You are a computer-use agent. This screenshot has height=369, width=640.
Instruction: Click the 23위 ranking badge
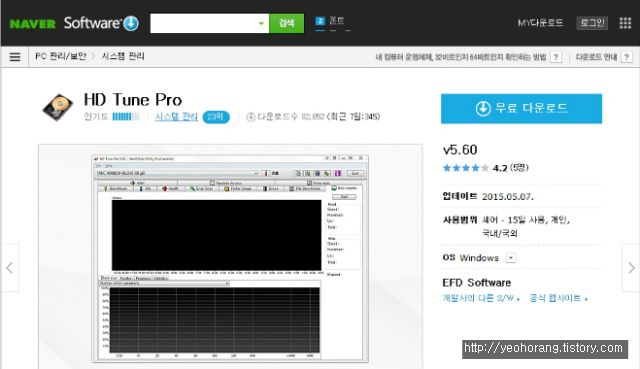click(x=216, y=117)
